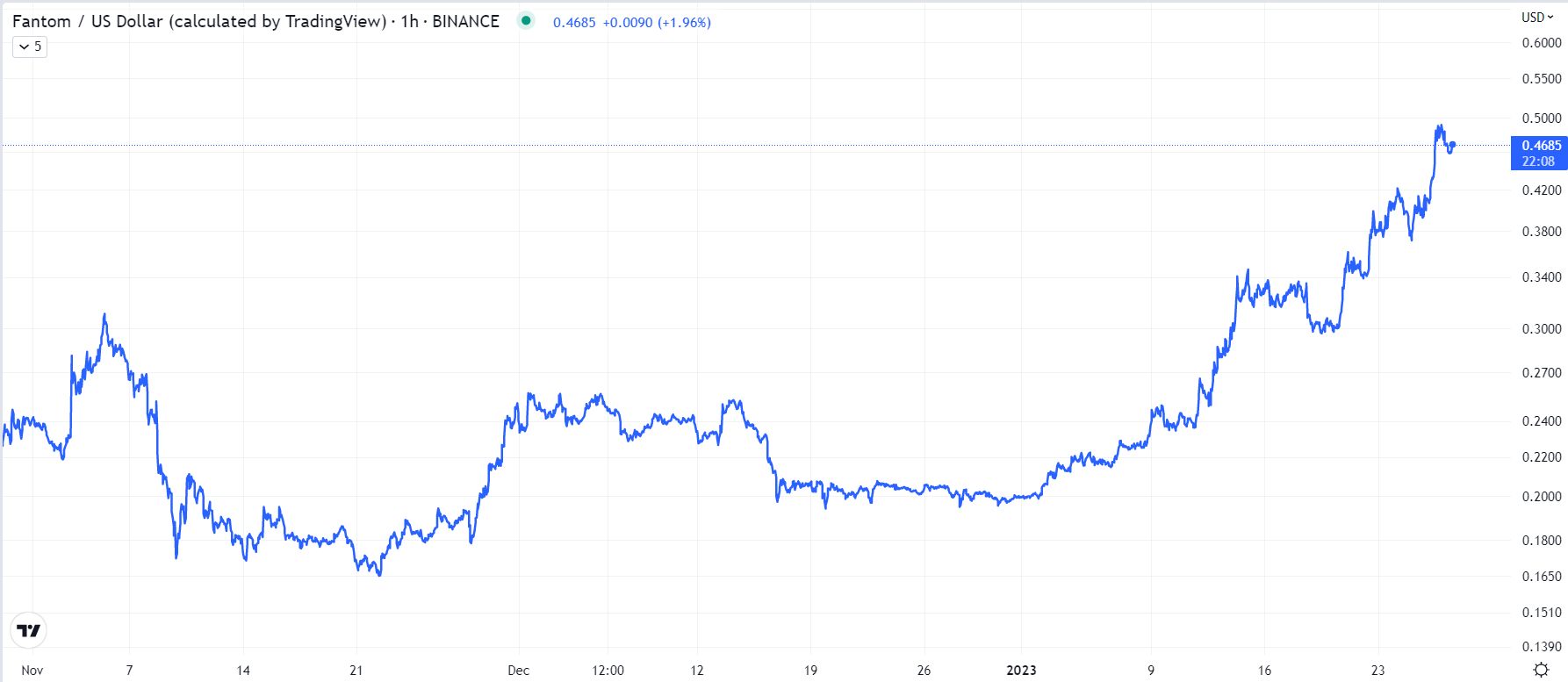Click the 0.2000 price axis label
Image resolution: width=1568 pixels, height=682 pixels.
tap(1542, 497)
